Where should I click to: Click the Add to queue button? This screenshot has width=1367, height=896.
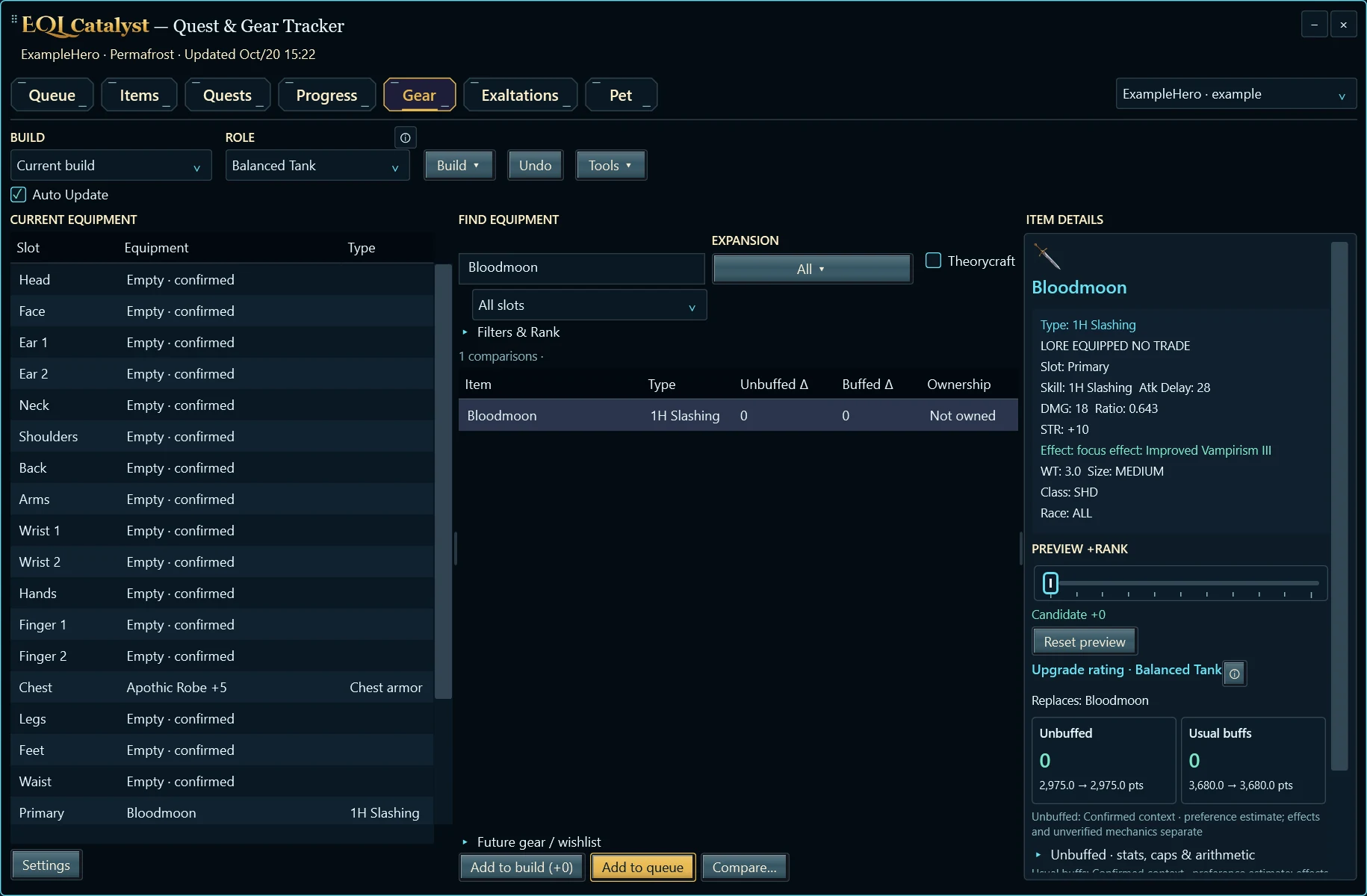coord(642,868)
